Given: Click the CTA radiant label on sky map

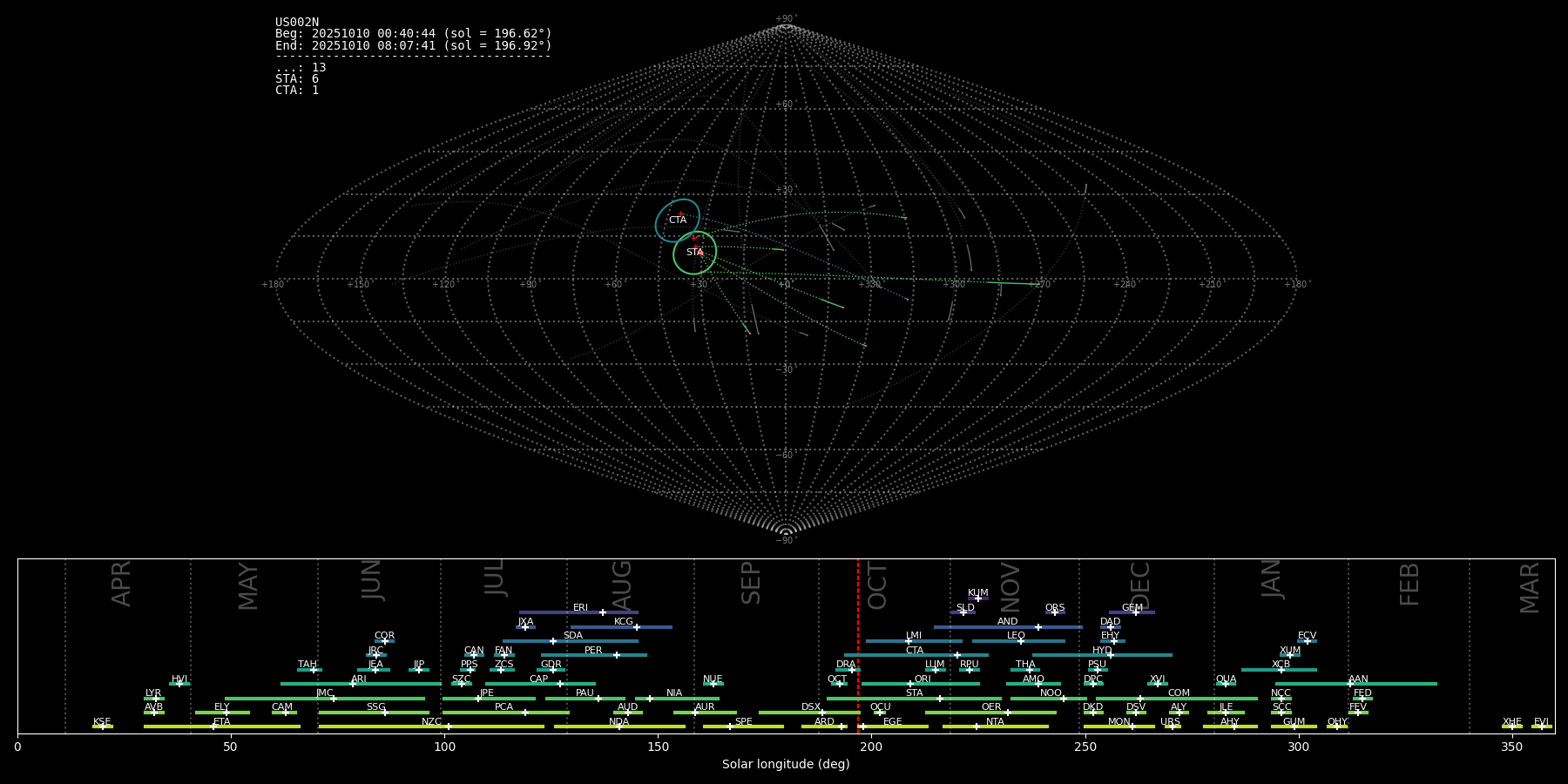Looking at the screenshot, I should click(677, 220).
